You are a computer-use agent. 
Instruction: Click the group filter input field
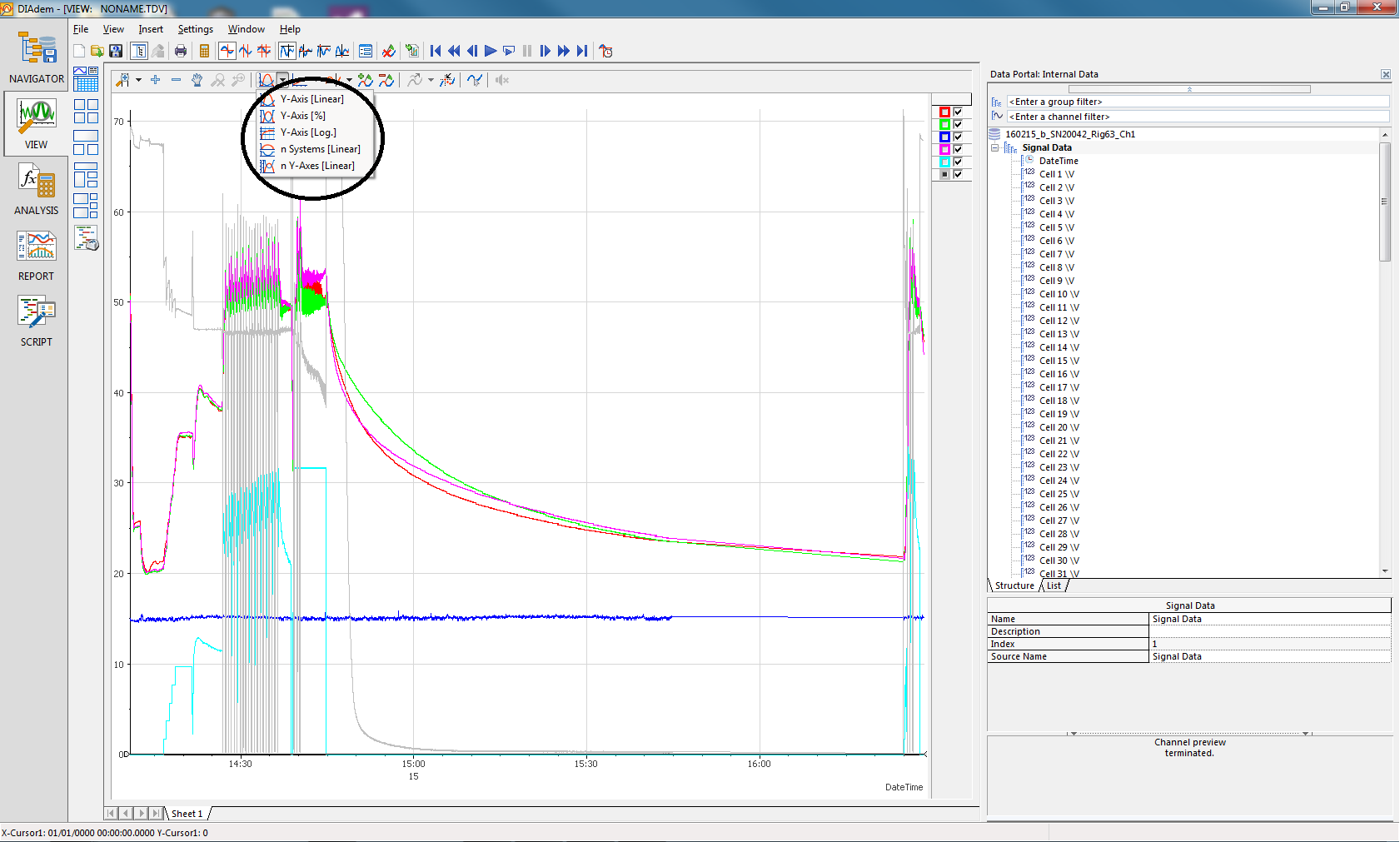(1198, 102)
